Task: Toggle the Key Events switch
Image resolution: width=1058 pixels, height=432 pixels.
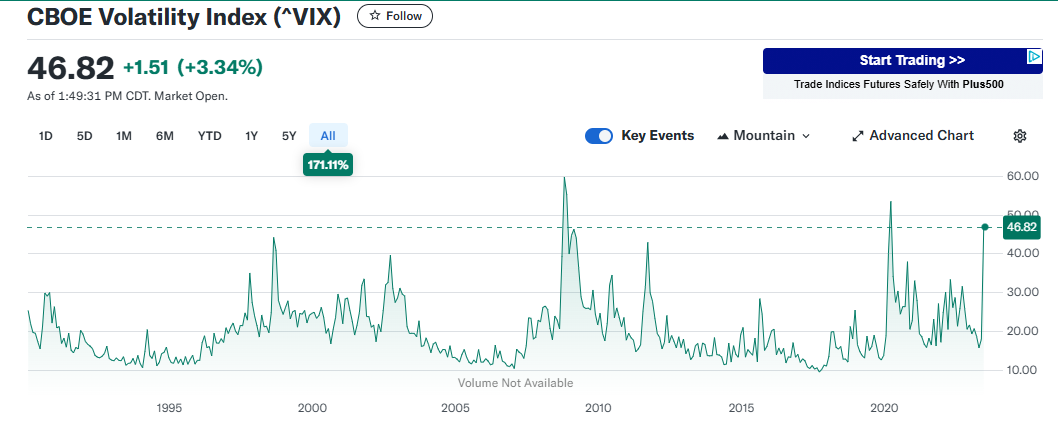Action: (x=599, y=136)
